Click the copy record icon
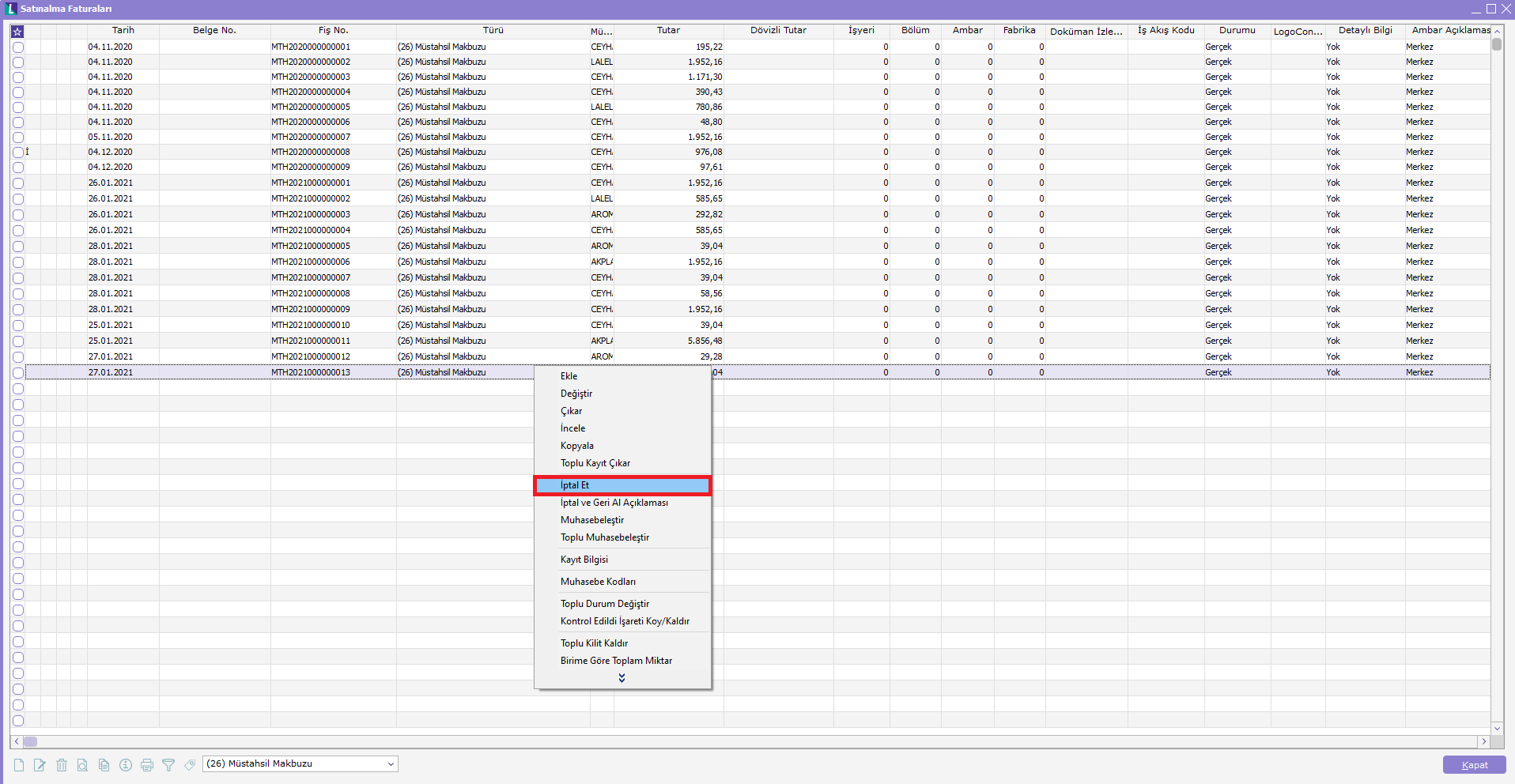Viewport: 1515px width, 784px height. pyautogui.click(x=104, y=765)
